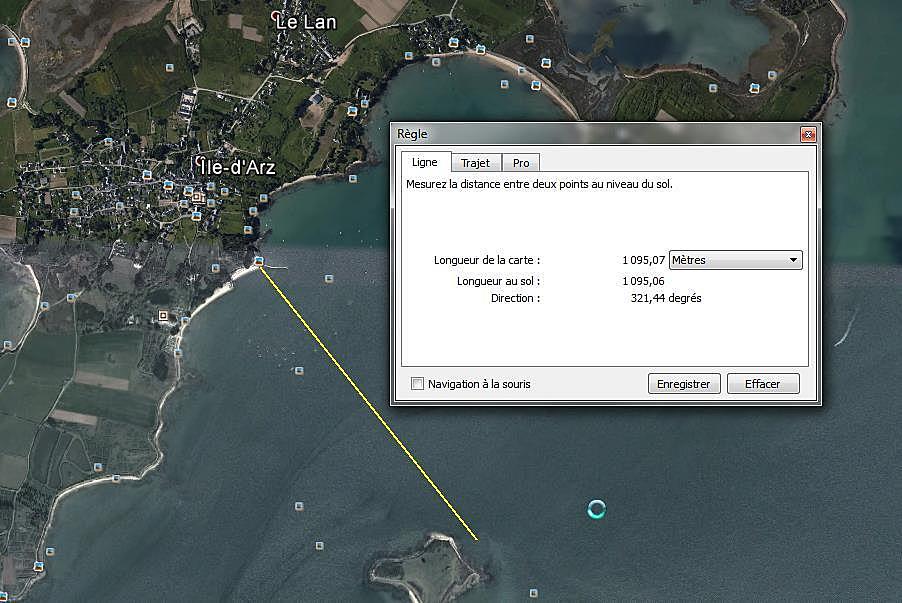Select the Ligne tab
The image size is (902, 603).
[425, 162]
